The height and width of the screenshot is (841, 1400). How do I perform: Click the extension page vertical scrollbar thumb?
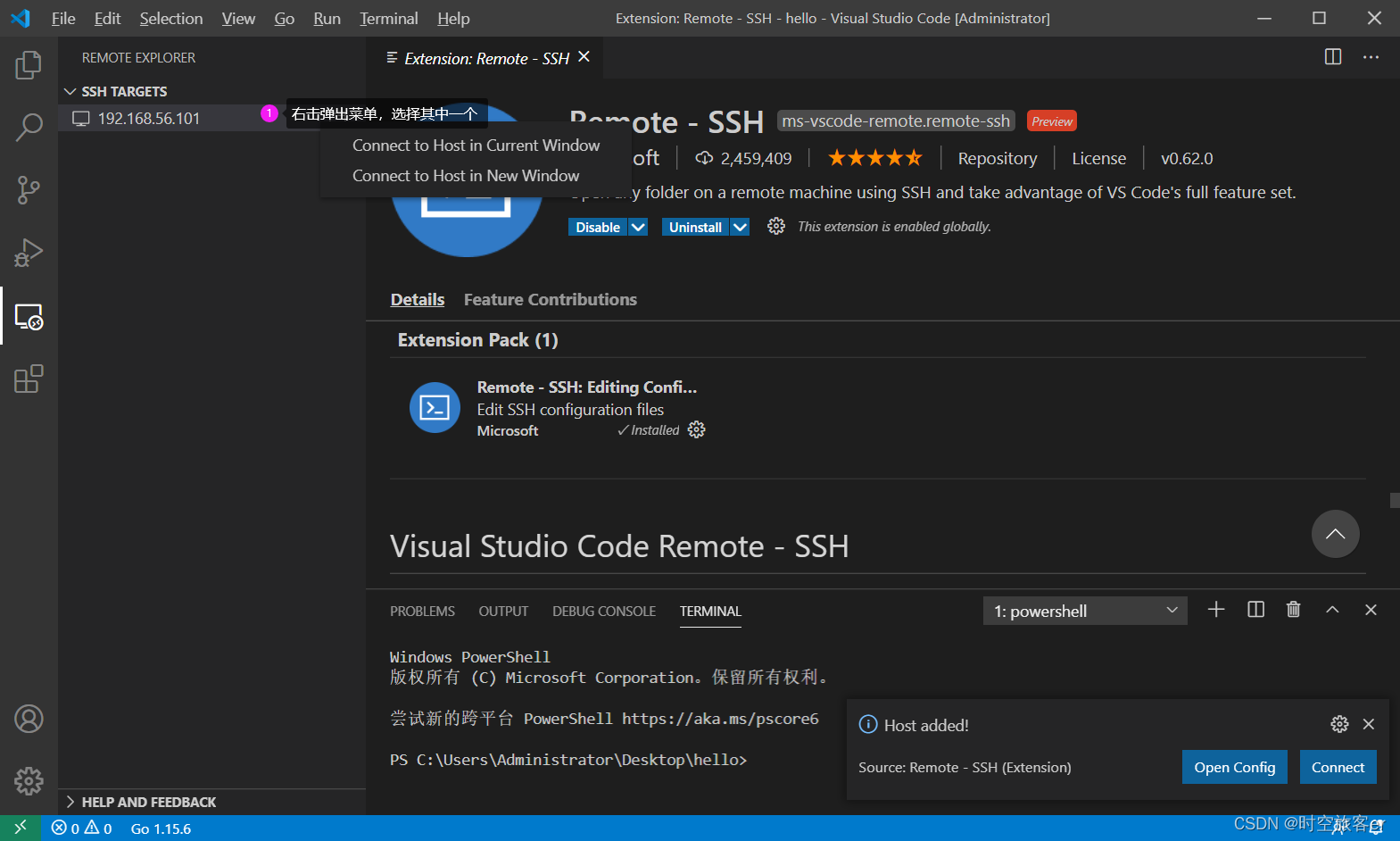(1395, 500)
